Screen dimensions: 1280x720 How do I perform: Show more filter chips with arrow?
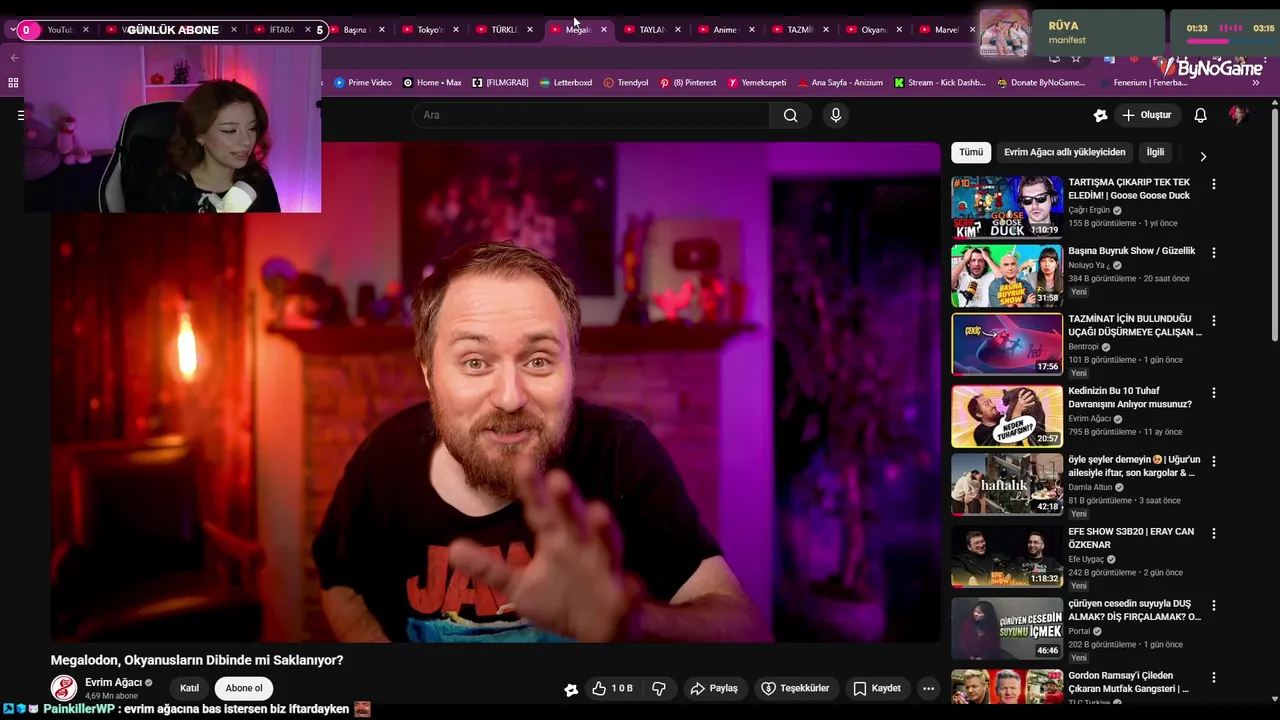1203,156
